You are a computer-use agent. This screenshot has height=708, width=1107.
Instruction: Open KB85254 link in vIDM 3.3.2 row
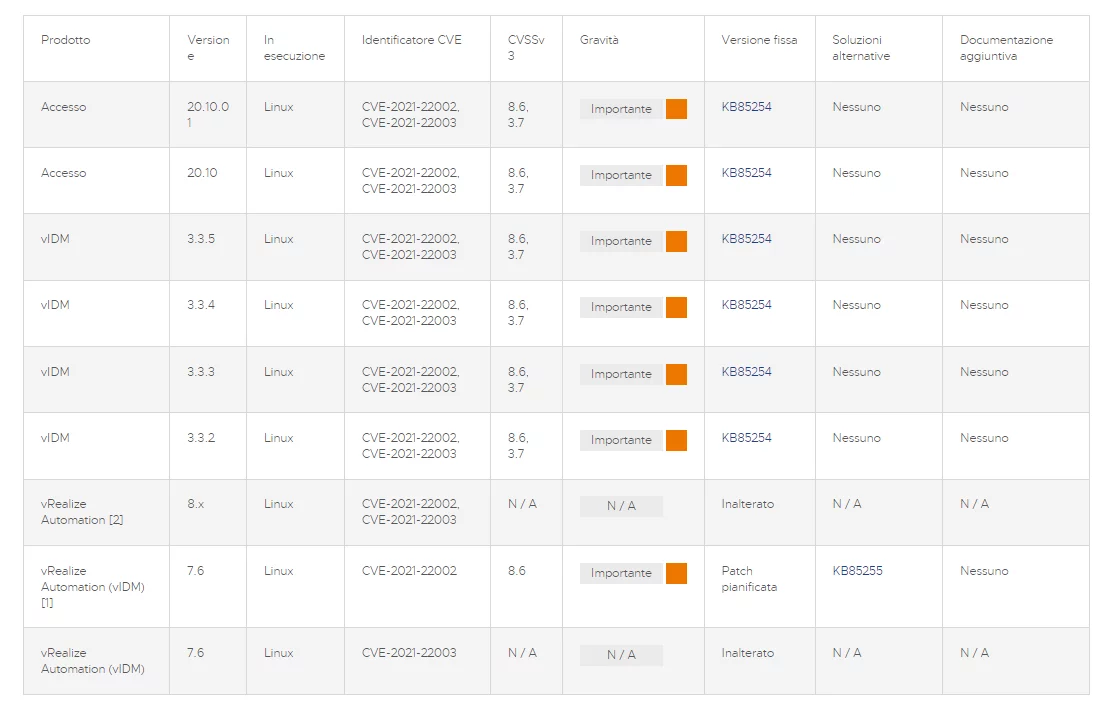pos(746,438)
